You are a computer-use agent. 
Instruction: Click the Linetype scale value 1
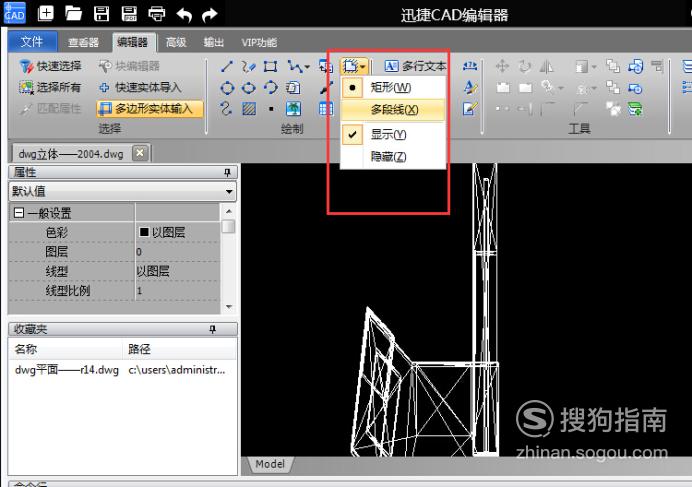coord(178,291)
